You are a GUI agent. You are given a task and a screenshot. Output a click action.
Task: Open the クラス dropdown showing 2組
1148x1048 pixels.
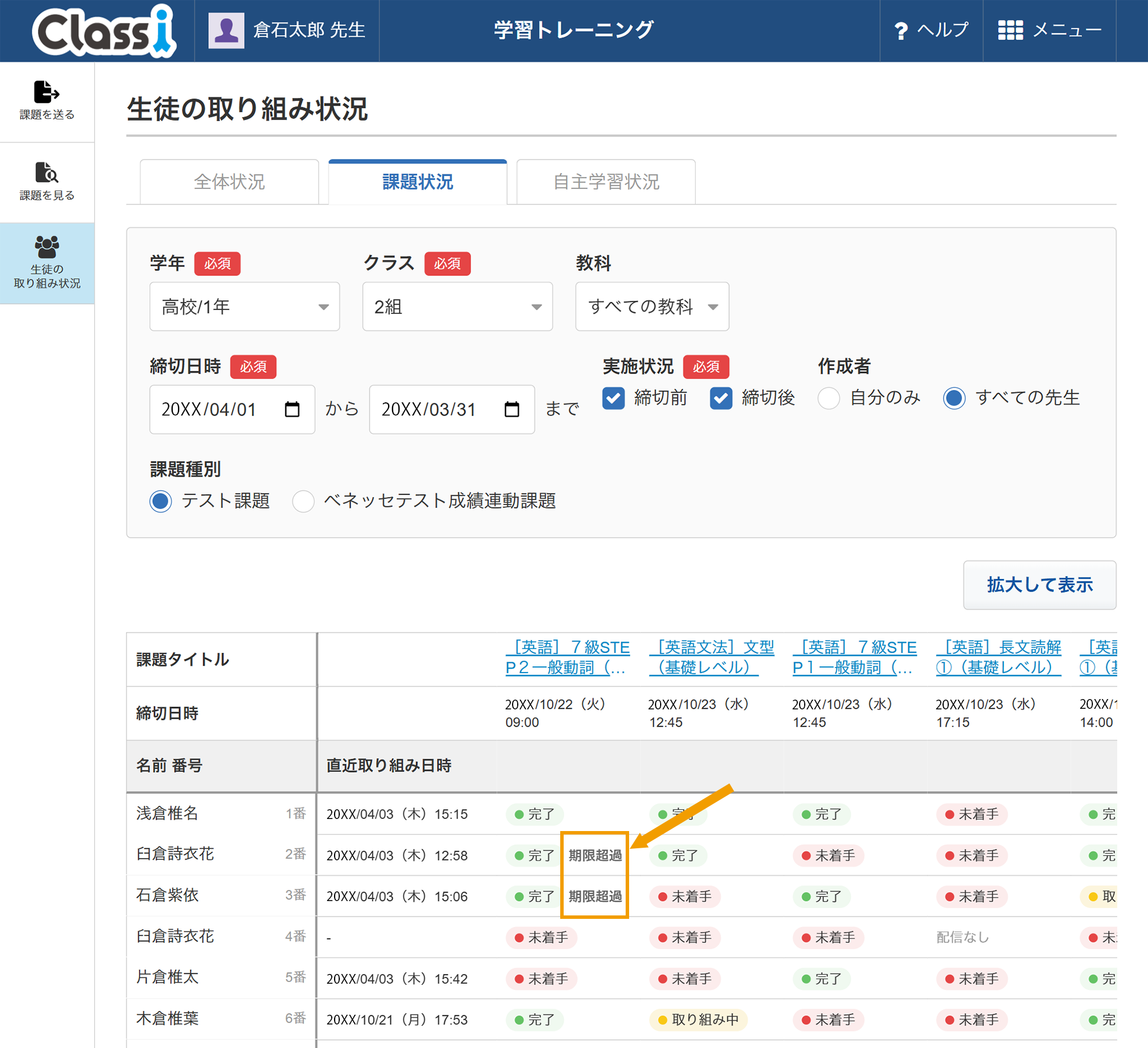pyautogui.click(x=457, y=306)
